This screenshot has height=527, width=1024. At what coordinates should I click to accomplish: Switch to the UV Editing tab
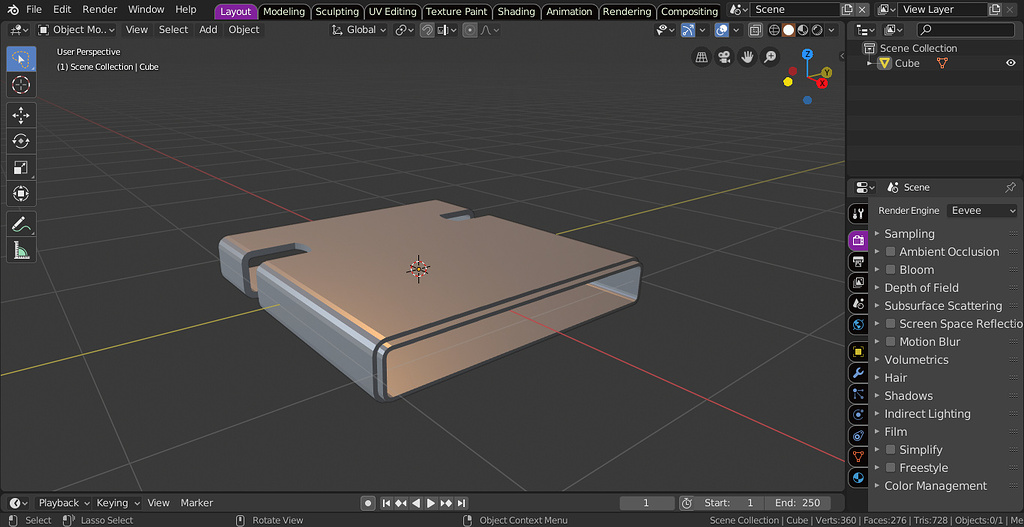click(392, 12)
